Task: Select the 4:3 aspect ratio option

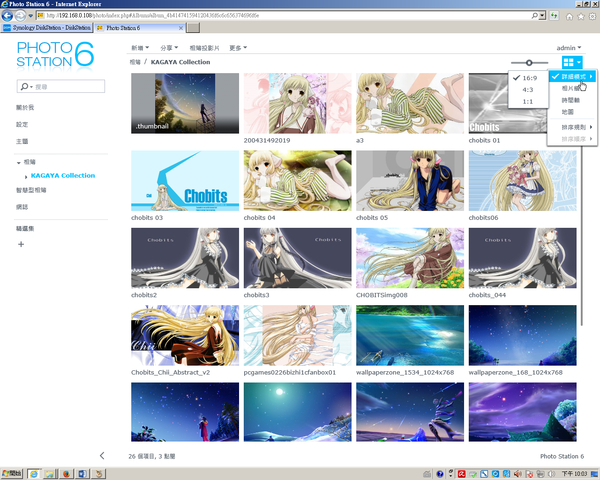Action: click(x=527, y=90)
